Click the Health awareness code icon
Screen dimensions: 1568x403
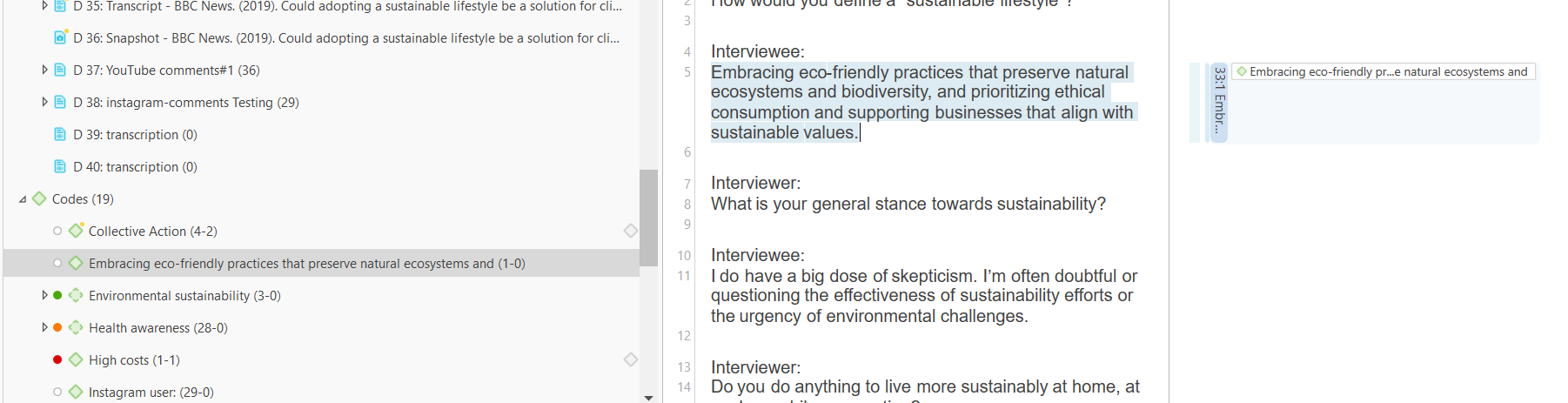click(77, 327)
